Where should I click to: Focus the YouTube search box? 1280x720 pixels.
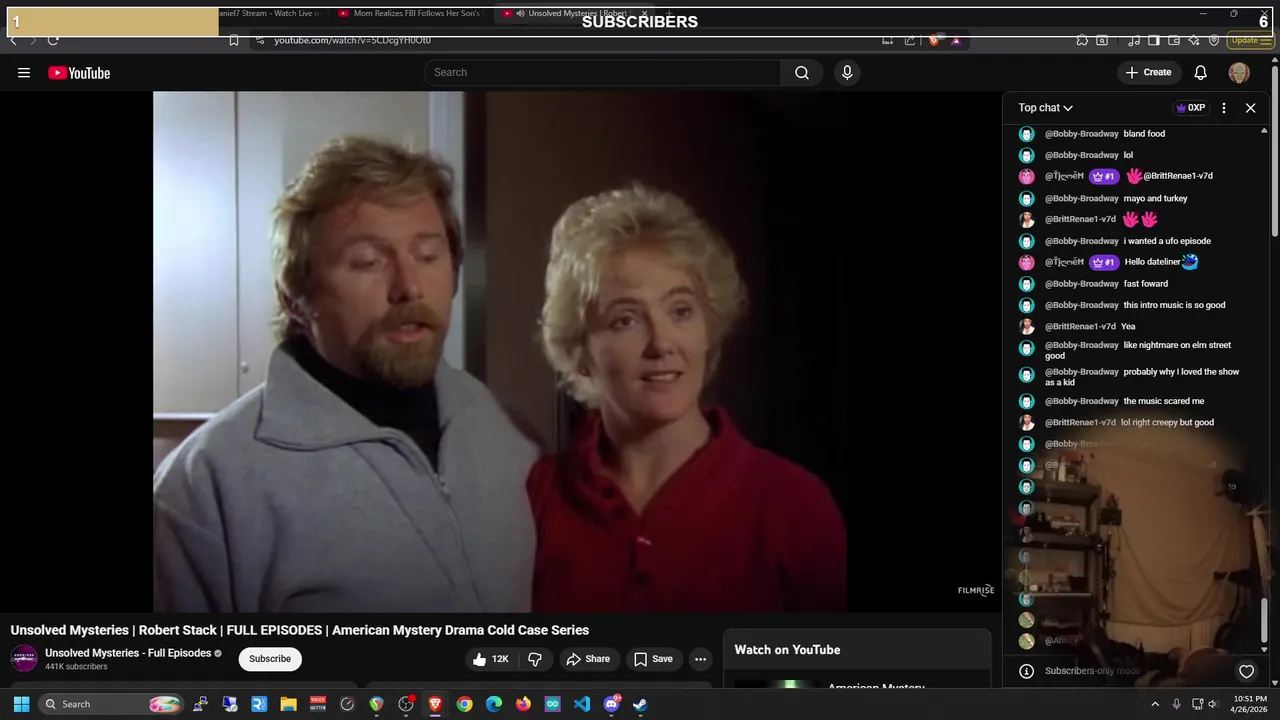coord(603,72)
